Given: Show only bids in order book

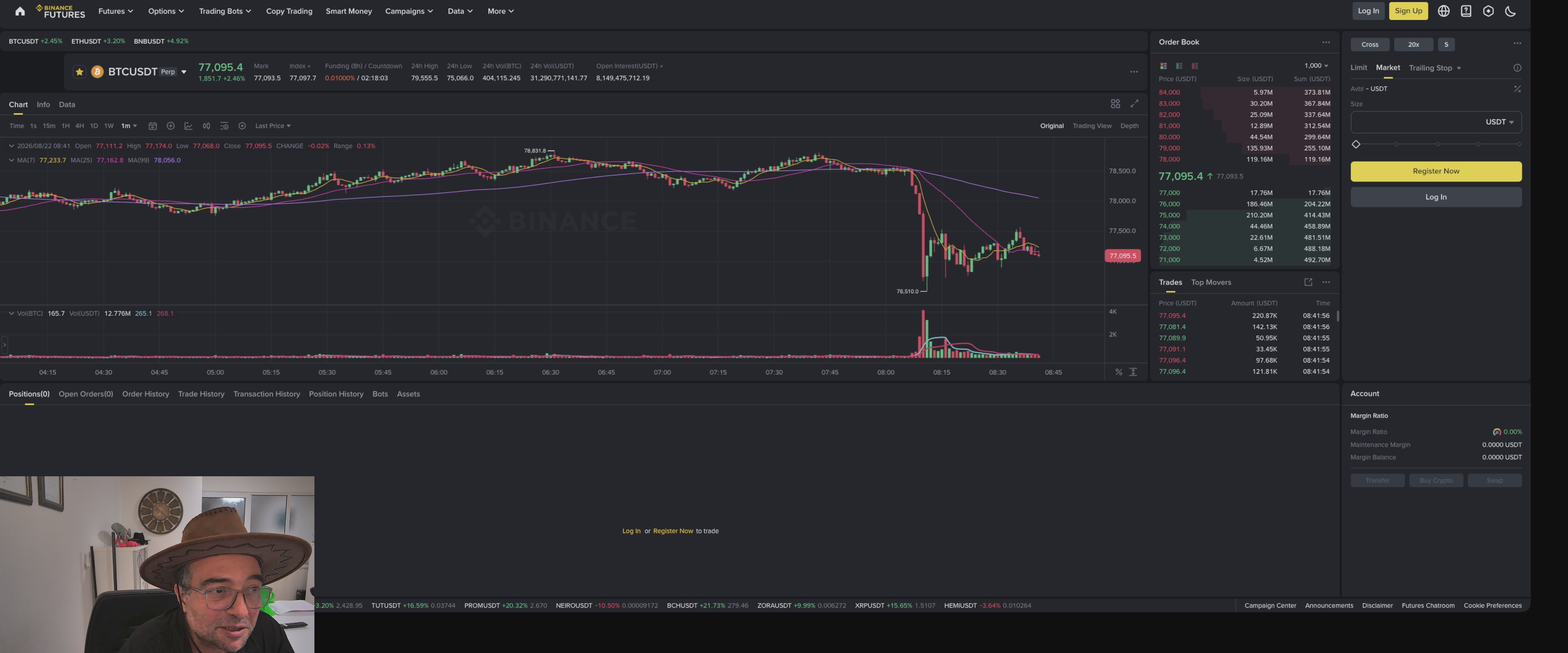Looking at the screenshot, I should tap(1179, 66).
